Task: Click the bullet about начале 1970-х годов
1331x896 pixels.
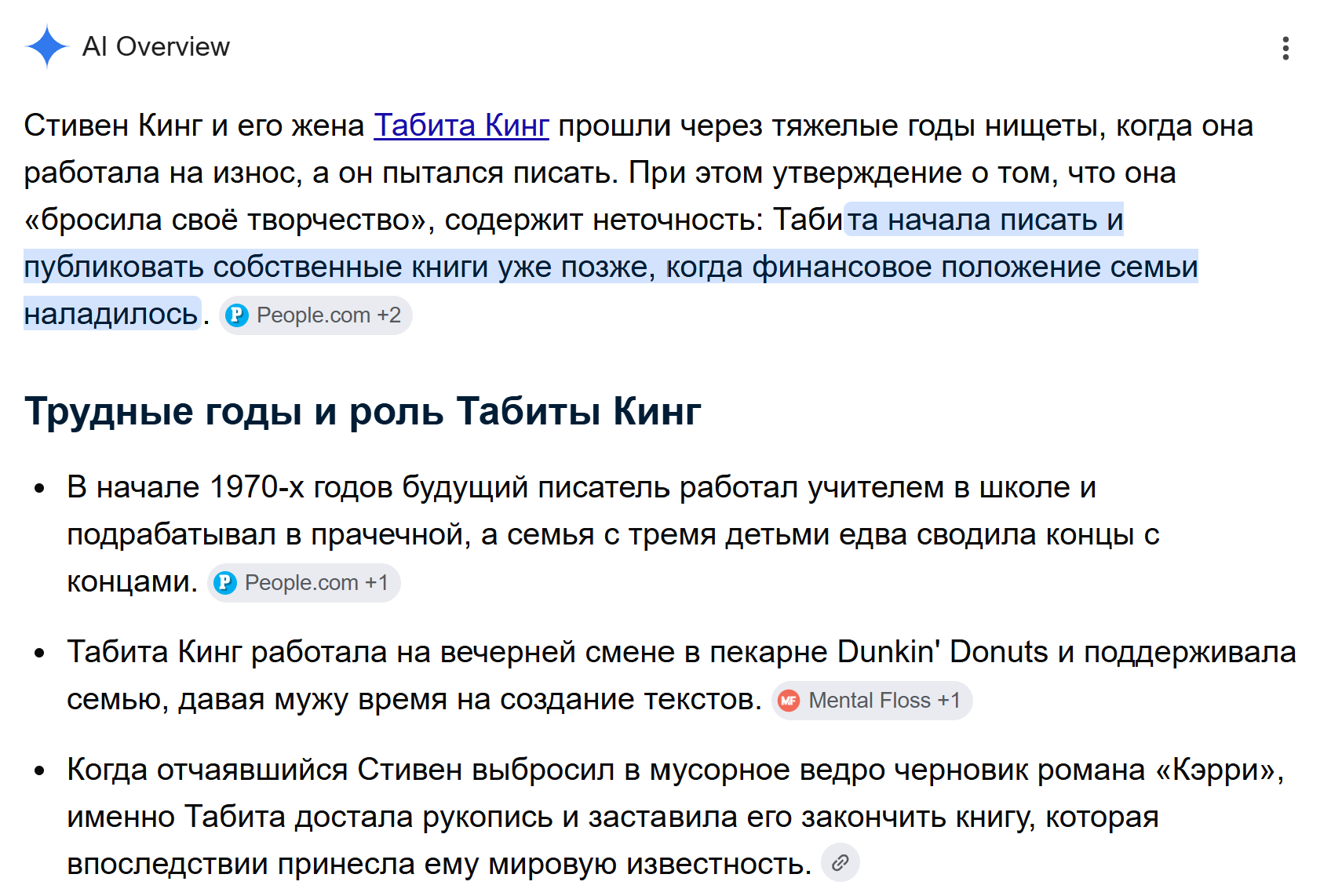Action: (x=612, y=534)
